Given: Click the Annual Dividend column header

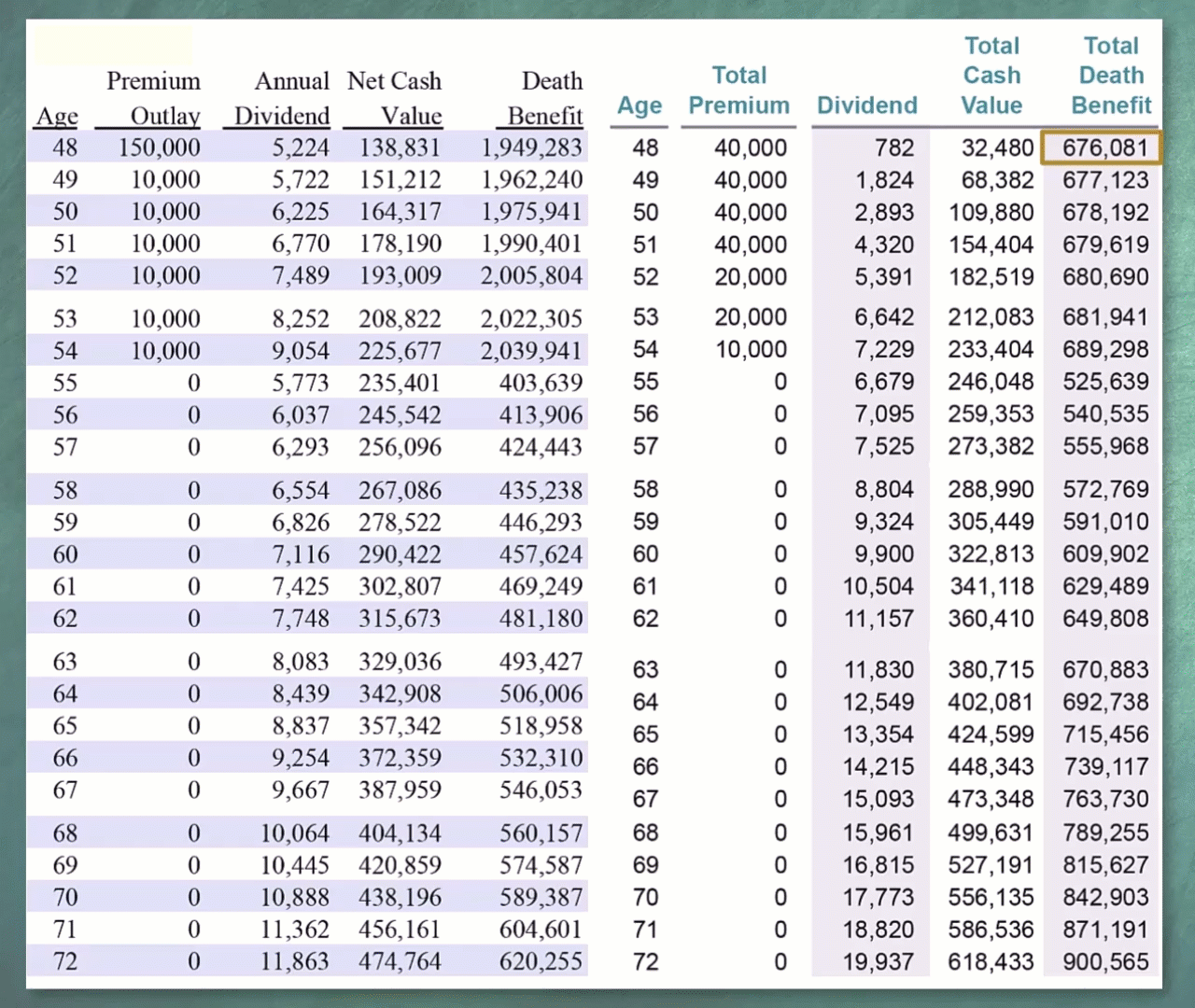Looking at the screenshot, I should [x=282, y=98].
